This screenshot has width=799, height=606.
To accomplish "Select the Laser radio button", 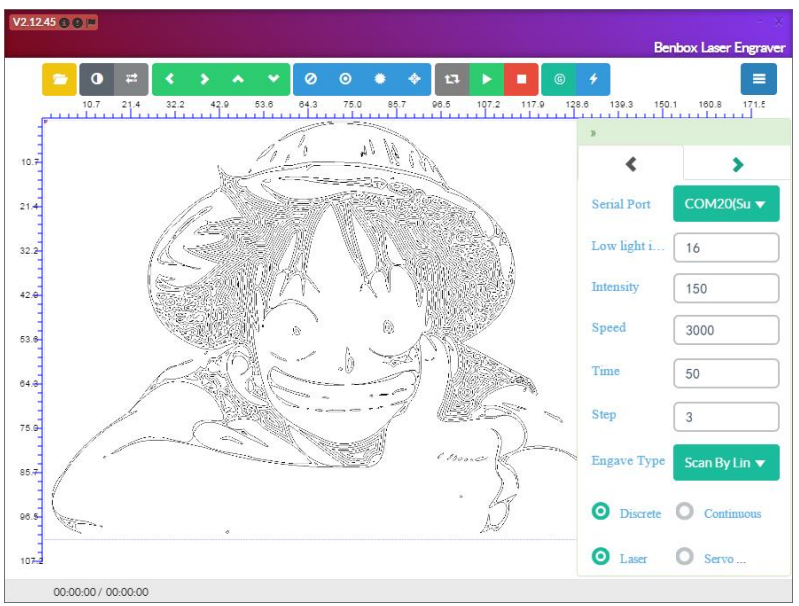I will coord(601,556).
